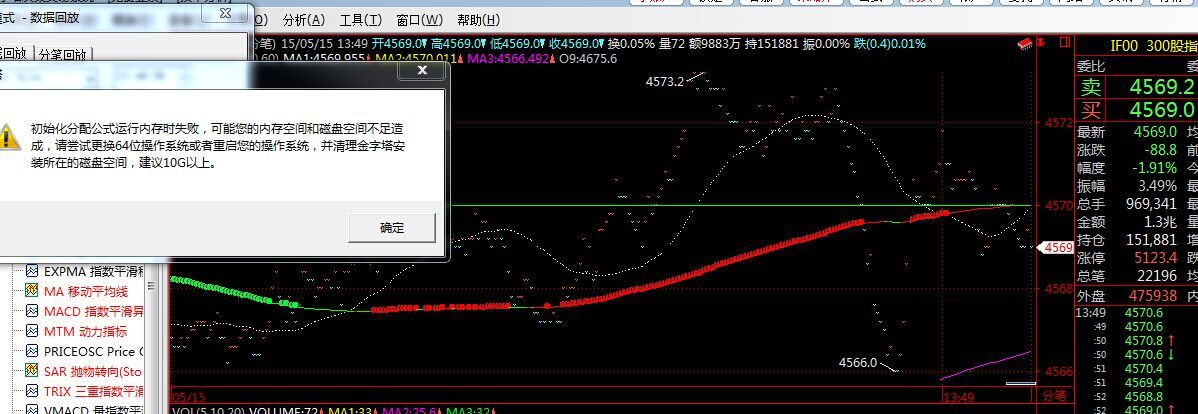Click the indicator icon beside SAR 抛物转向
1198x414 pixels.
[x=32, y=371]
